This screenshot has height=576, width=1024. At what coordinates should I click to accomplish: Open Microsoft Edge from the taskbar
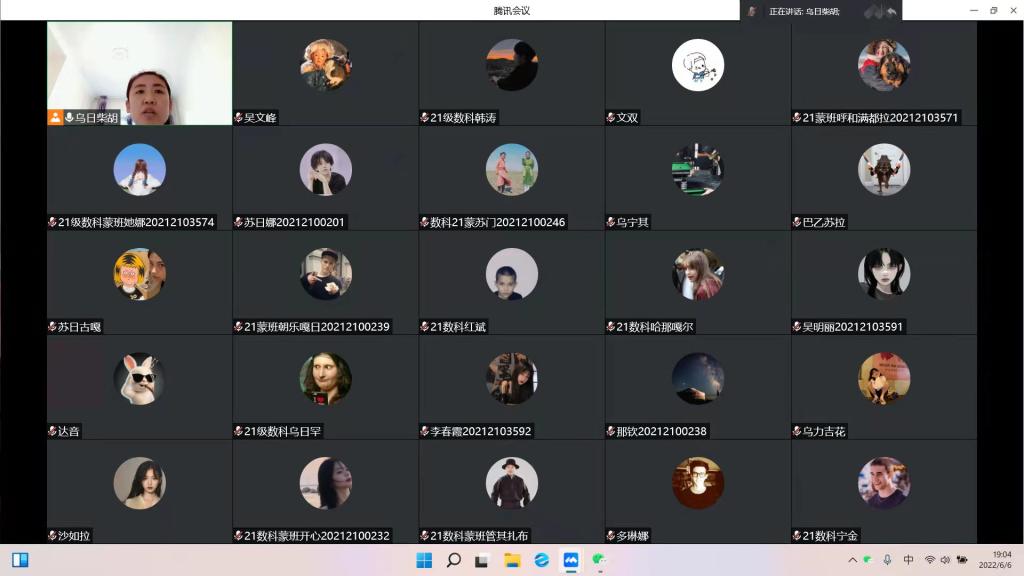(541, 560)
